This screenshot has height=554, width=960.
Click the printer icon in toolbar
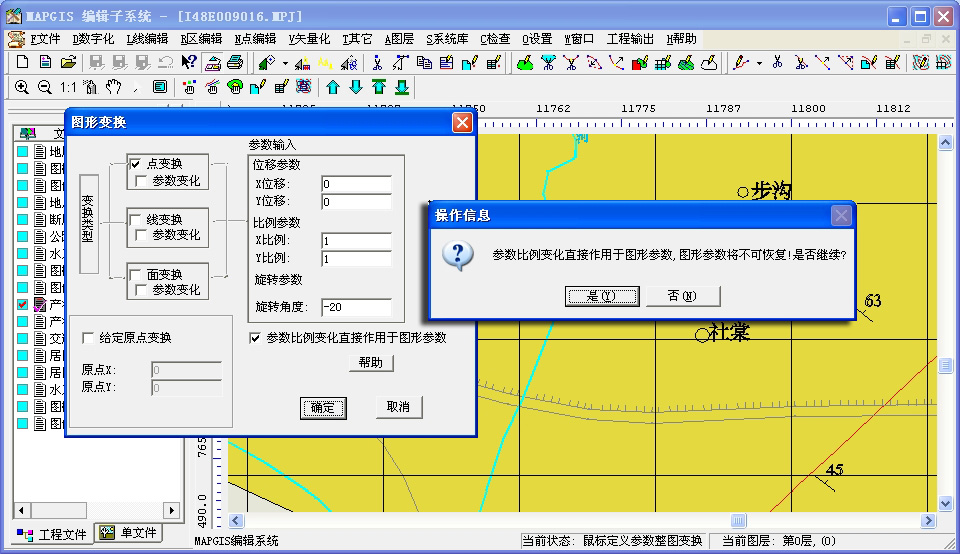pos(235,62)
